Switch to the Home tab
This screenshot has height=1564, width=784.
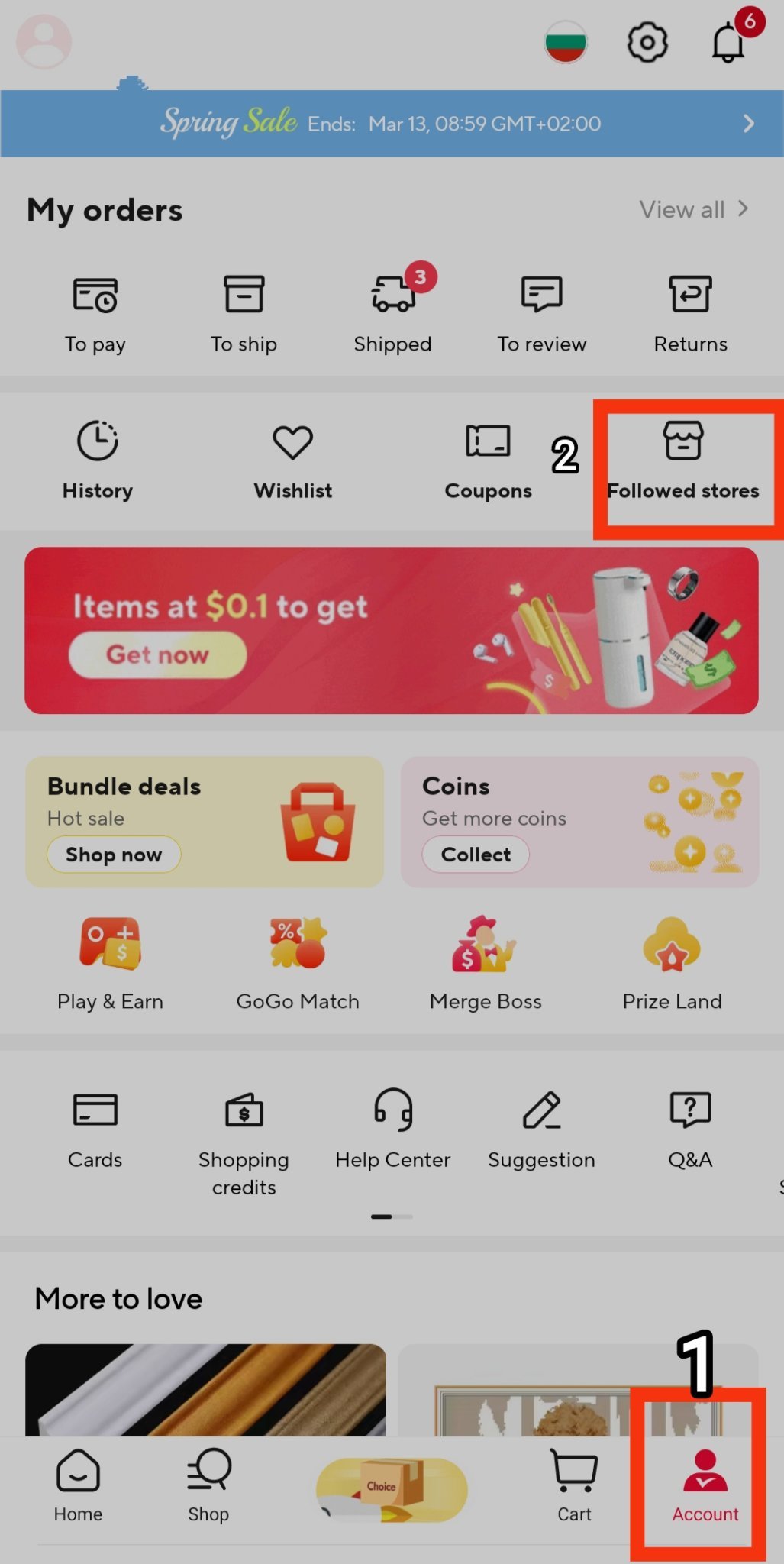click(78, 1485)
